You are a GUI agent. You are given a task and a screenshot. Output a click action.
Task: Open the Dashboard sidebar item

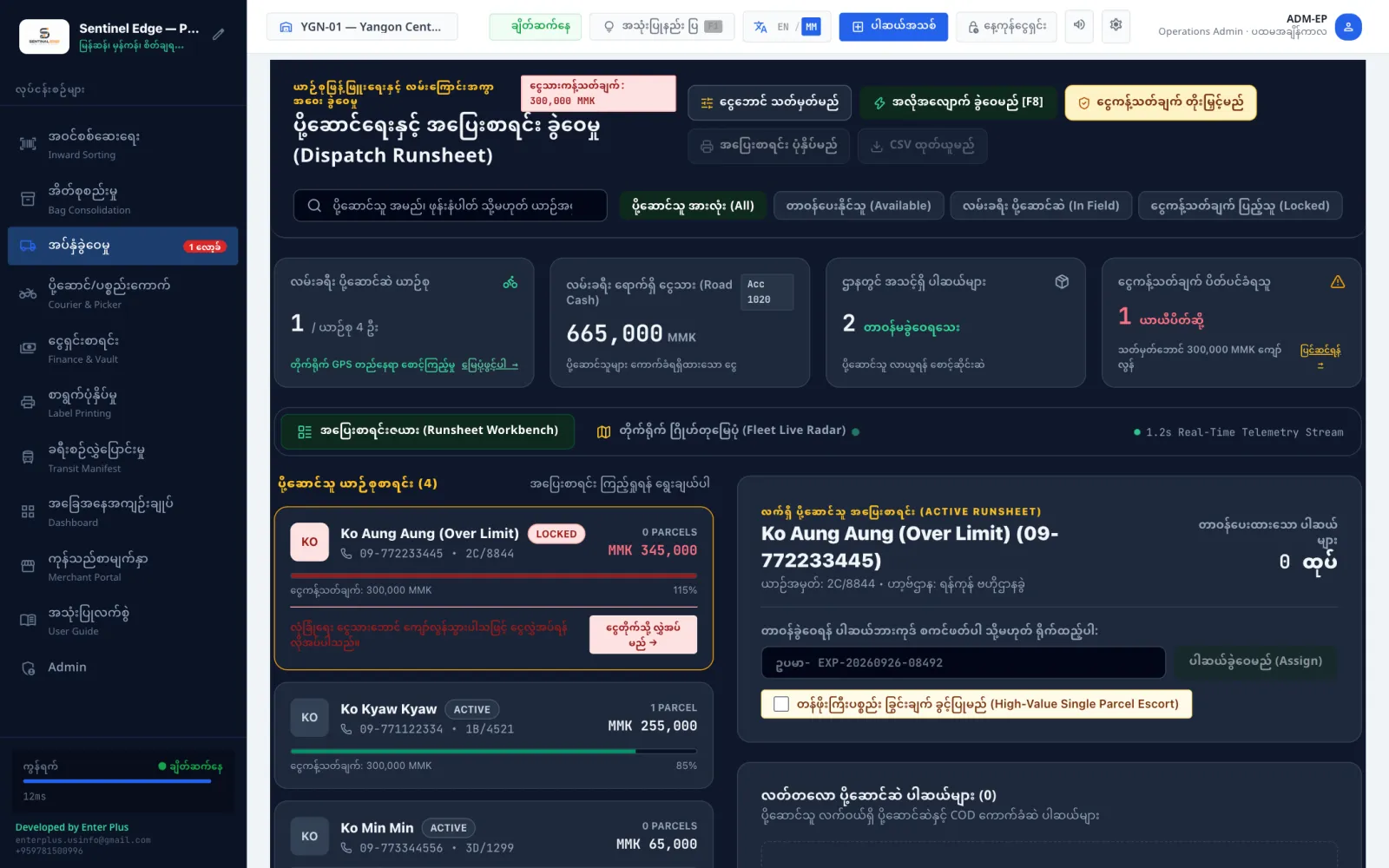[x=122, y=512]
